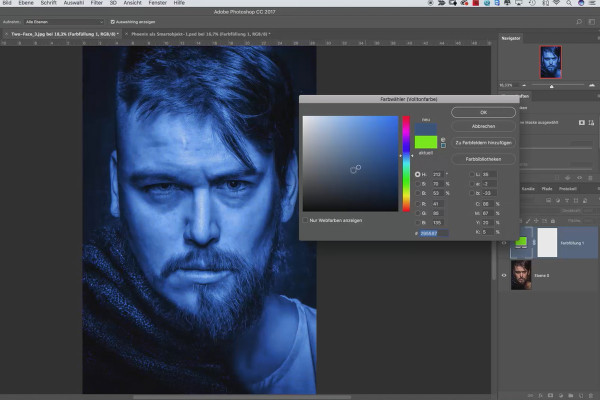The image size is (600, 400).
Task: Click the vector mask icon in Properties panel
Action: pos(591,122)
